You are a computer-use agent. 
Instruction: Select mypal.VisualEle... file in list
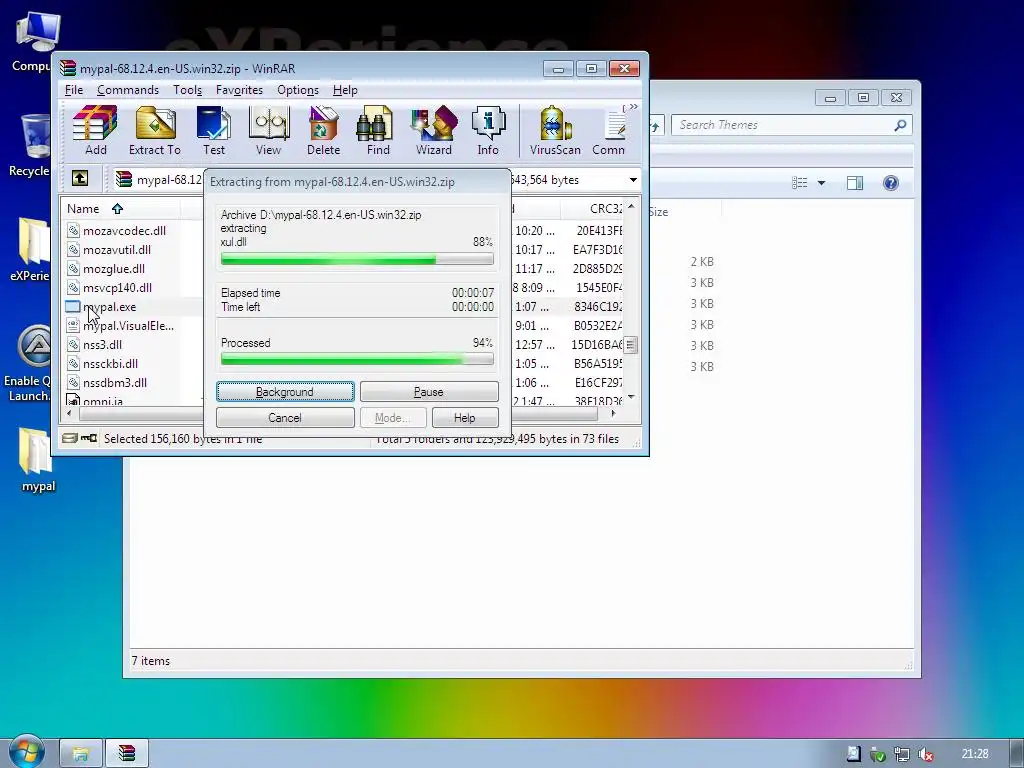click(x=128, y=325)
